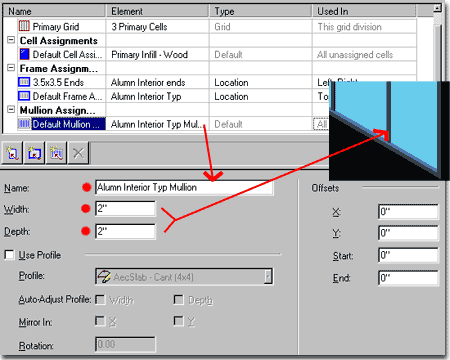The height and width of the screenshot is (360, 450).
Task: Click the X offset input field
Action: pyautogui.click(x=408, y=212)
